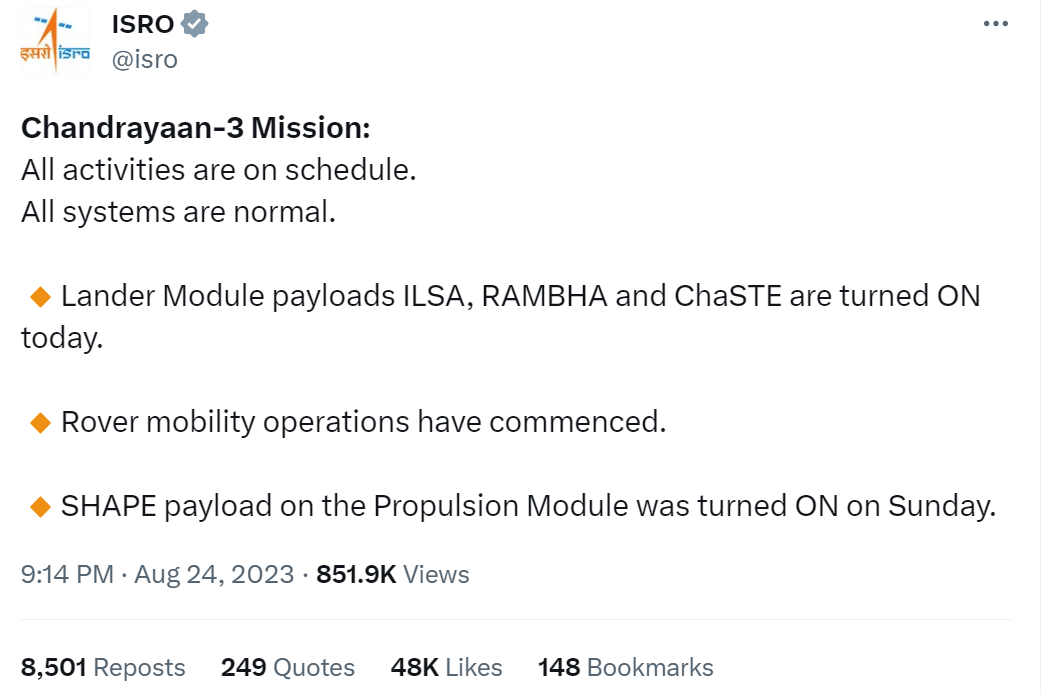Show the 249 Quotes list
The image size is (1043, 695).
click(288, 667)
